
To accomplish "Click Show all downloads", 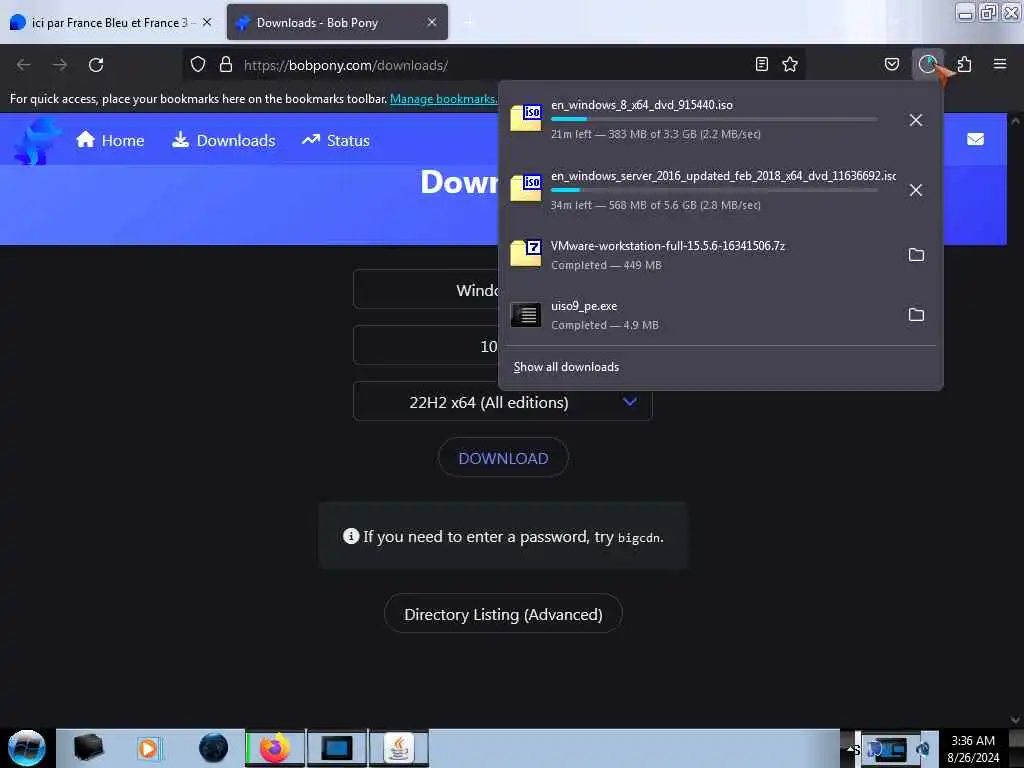I will 566,367.
